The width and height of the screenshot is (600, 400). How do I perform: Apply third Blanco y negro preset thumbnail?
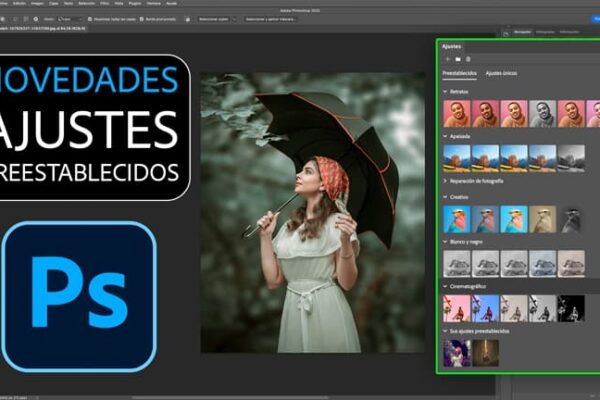[514, 264]
